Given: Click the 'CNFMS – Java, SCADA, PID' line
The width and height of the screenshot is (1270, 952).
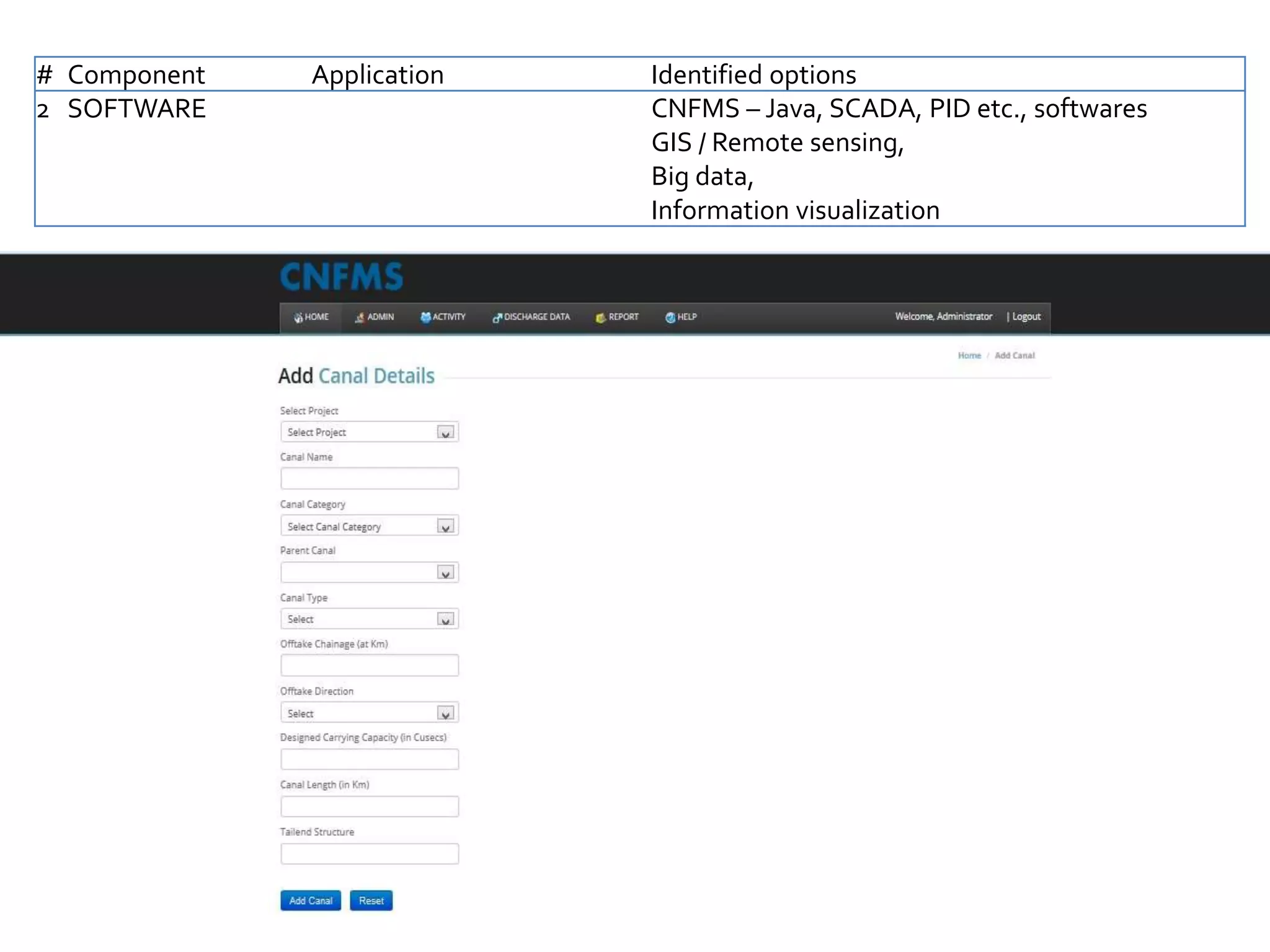Looking at the screenshot, I should click(x=899, y=108).
